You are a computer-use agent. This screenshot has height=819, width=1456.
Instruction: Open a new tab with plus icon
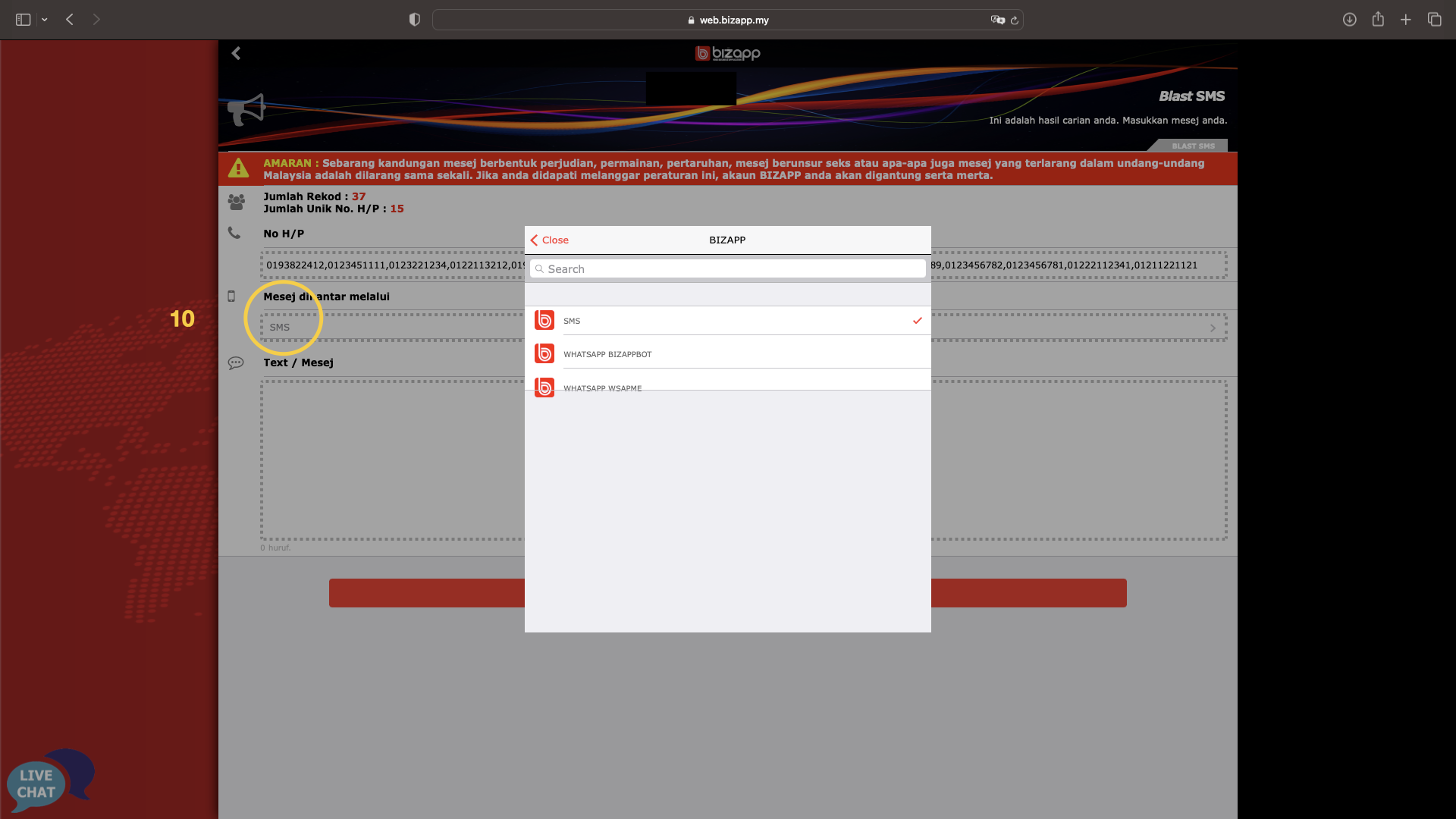pyautogui.click(x=1406, y=20)
